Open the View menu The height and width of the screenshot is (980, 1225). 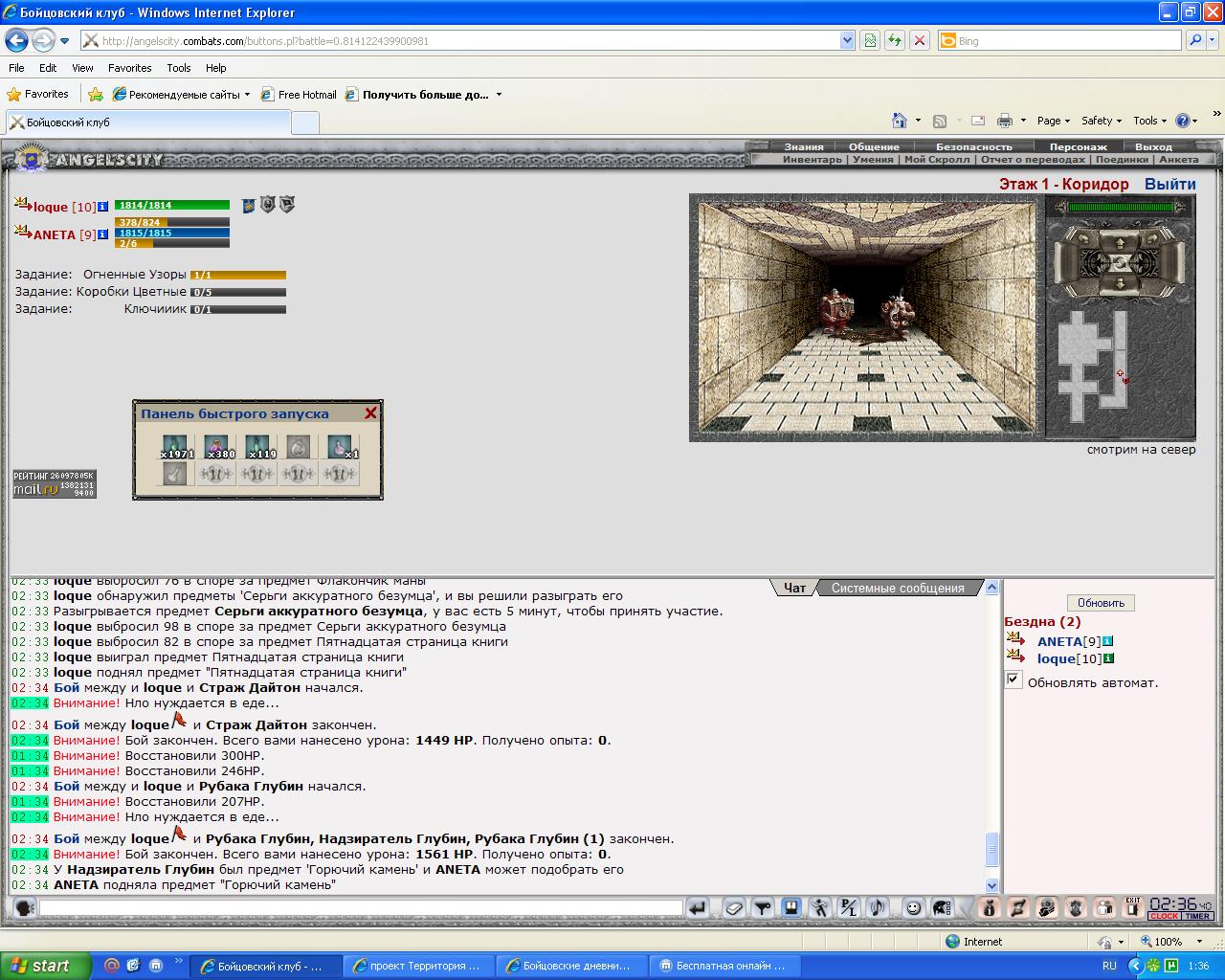82,68
